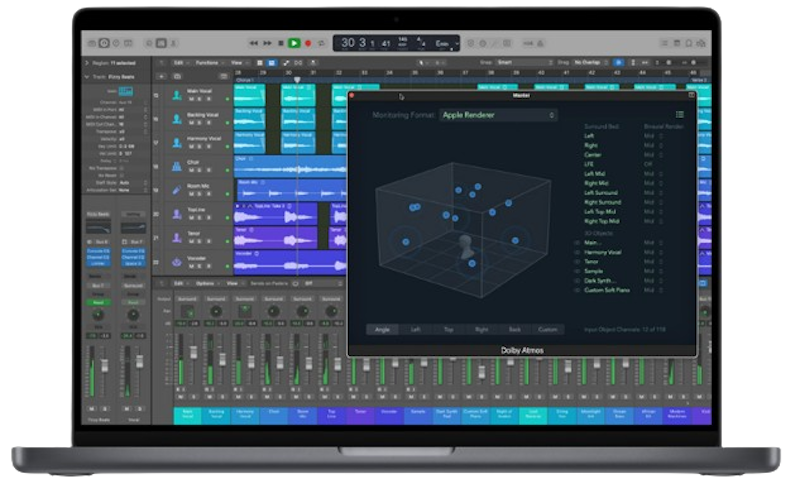This screenshot has width=800, height=498.
Task: Click the Duplicate Track button beside plus
Action: click(x=177, y=77)
